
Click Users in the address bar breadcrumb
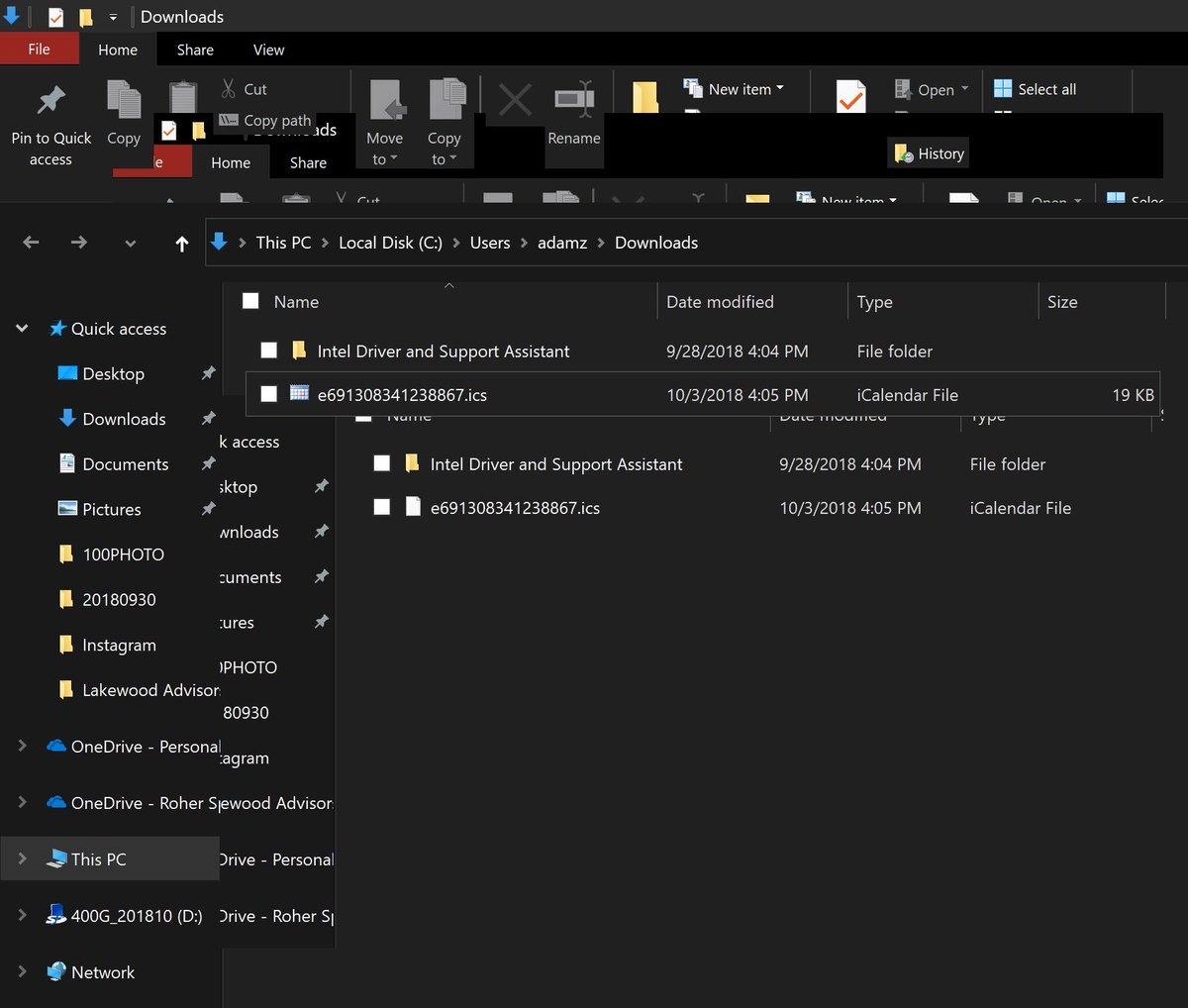pyautogui.click(x=489, y=242)
